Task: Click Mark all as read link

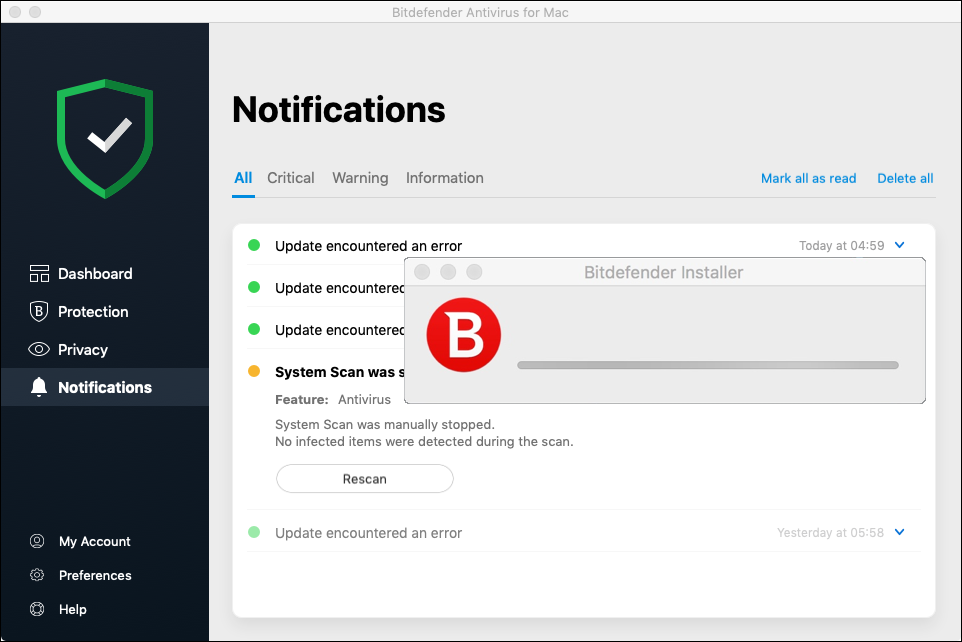Action: [809, 179]
